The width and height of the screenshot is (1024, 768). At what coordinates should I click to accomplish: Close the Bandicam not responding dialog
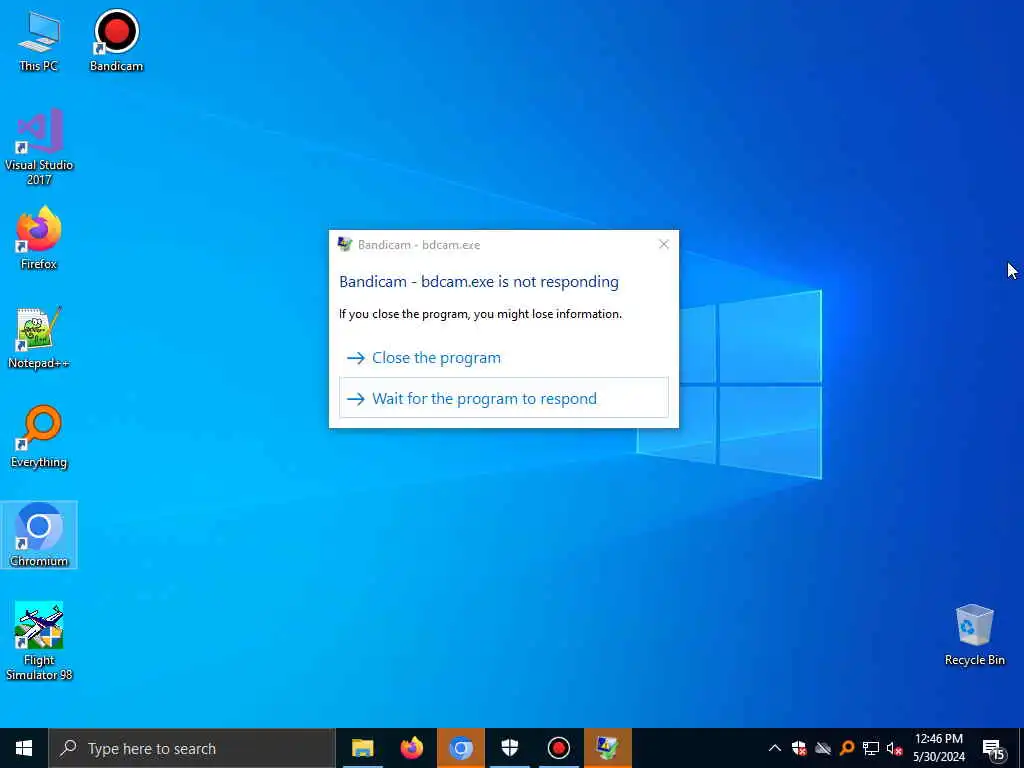coord(664,244)
